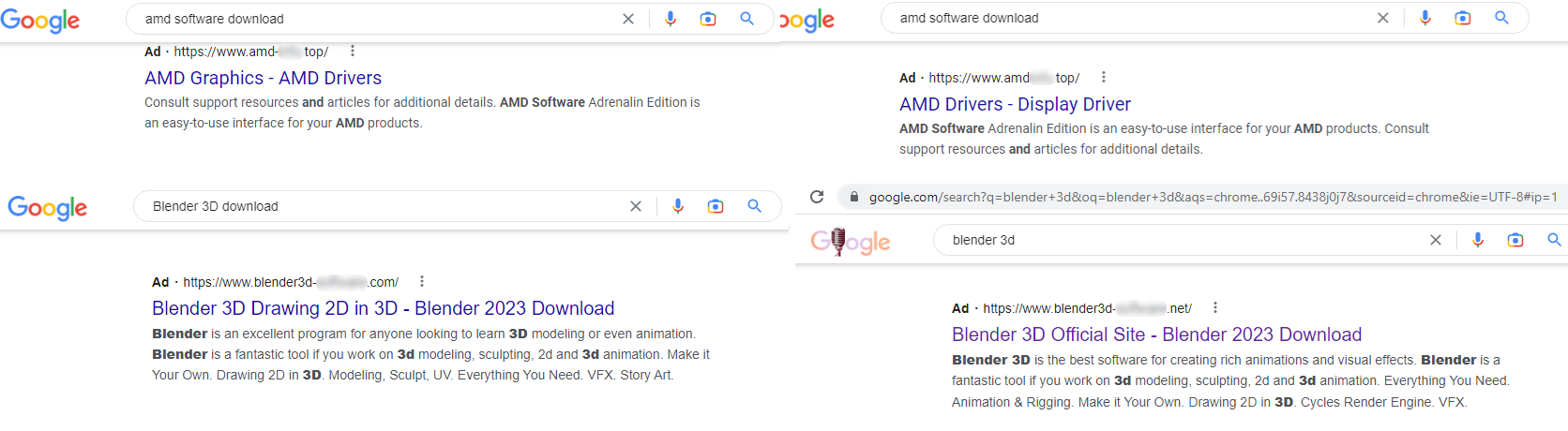This screenshot has height=431, width=1568.
Task: Open the 'AMD Drivers - Display Driver' ad link
Action: point(1015,104)
